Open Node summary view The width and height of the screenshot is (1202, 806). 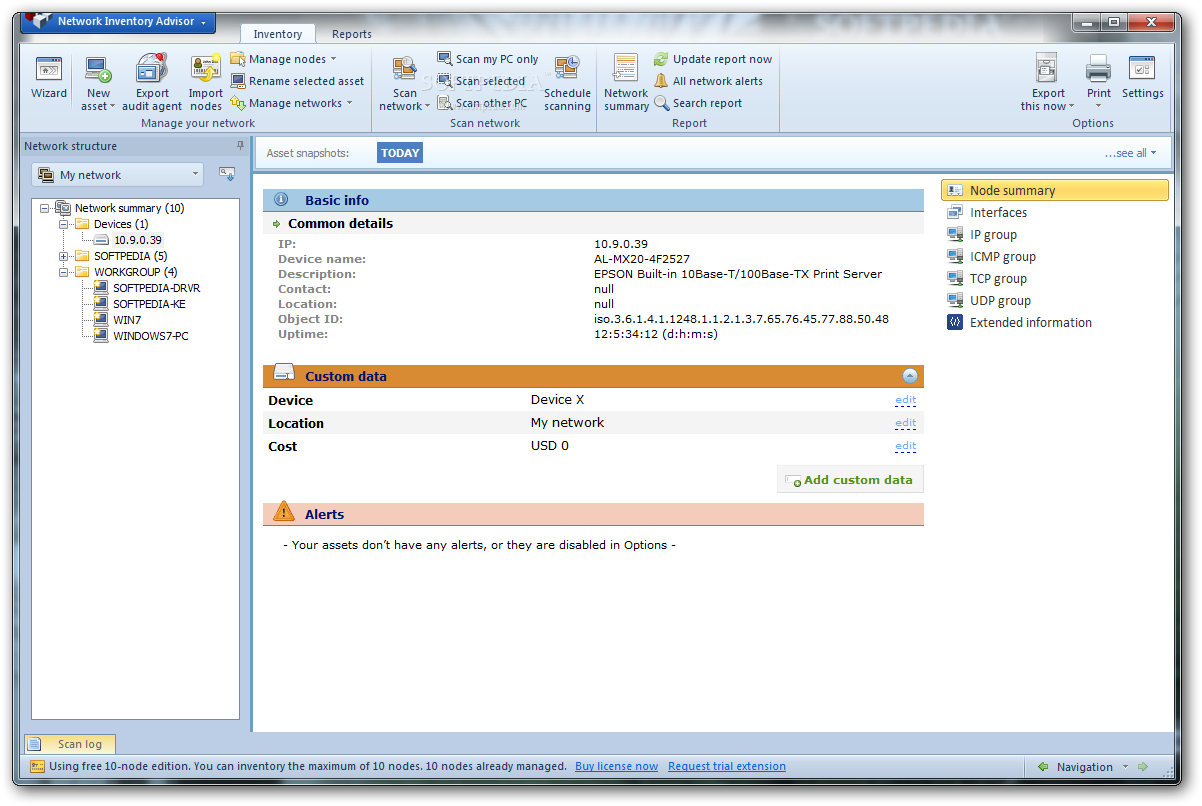point(1054,190)
